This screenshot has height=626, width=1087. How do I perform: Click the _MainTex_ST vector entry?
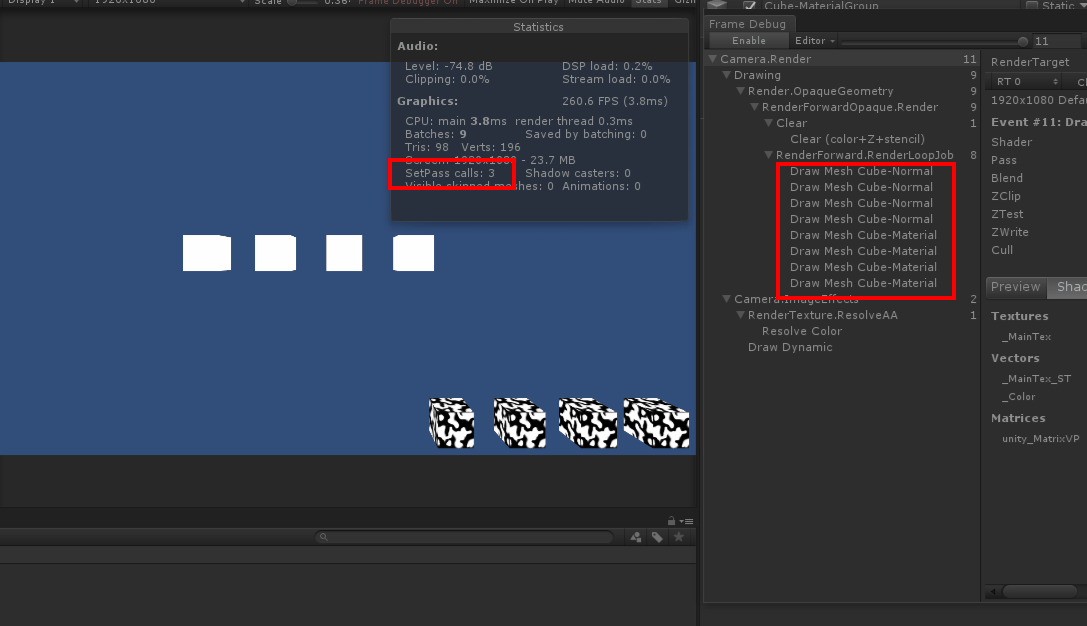(x=1036, y=379)
